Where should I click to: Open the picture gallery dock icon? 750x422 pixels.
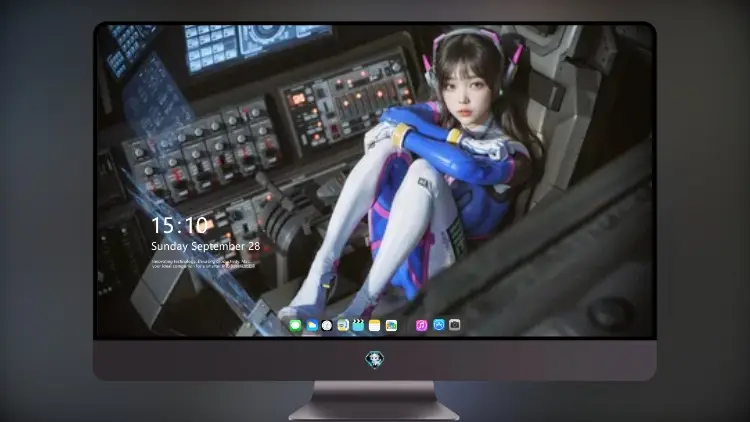point(391,326)
